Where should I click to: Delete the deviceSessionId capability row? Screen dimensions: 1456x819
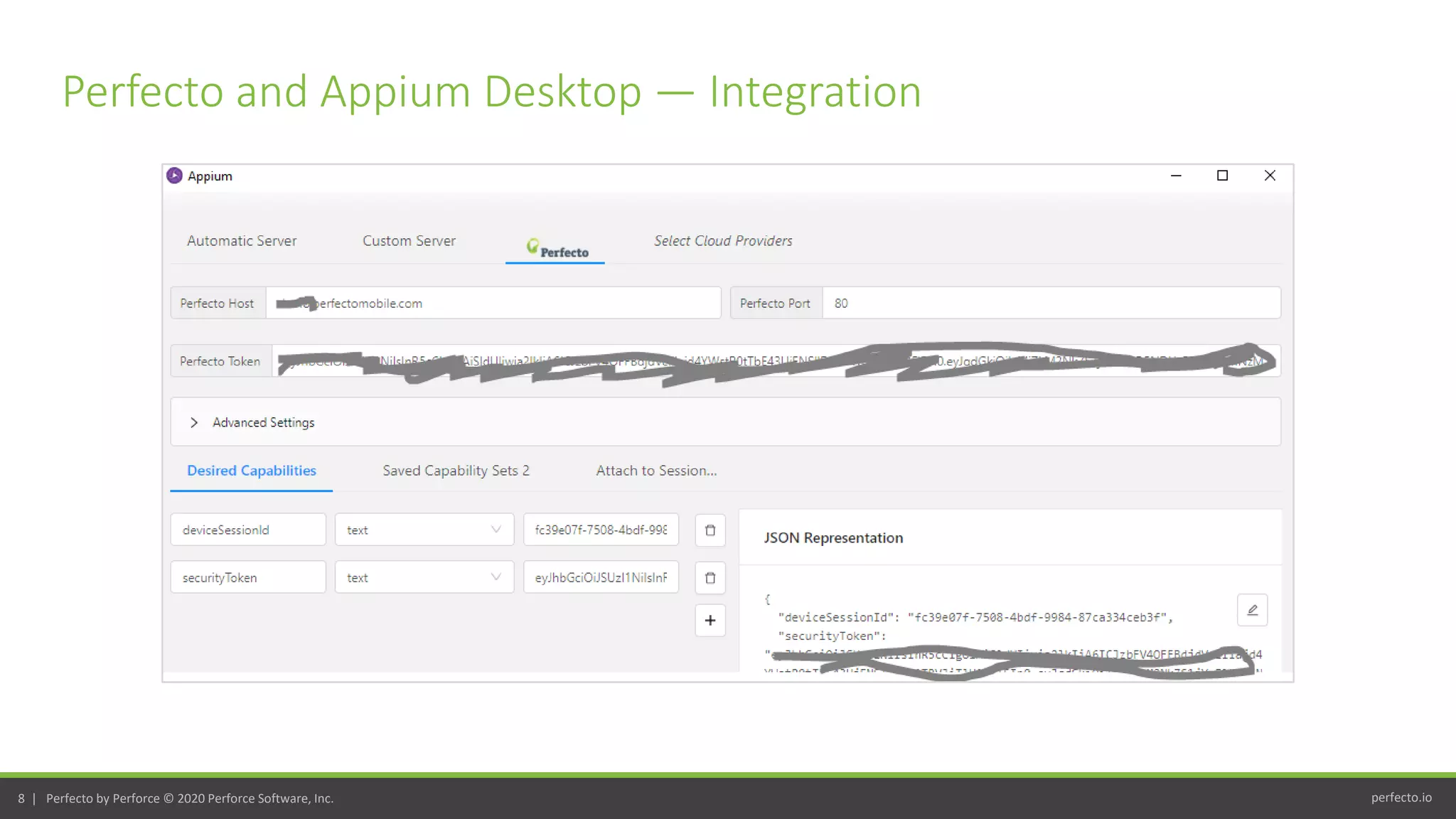pos(710,530)
